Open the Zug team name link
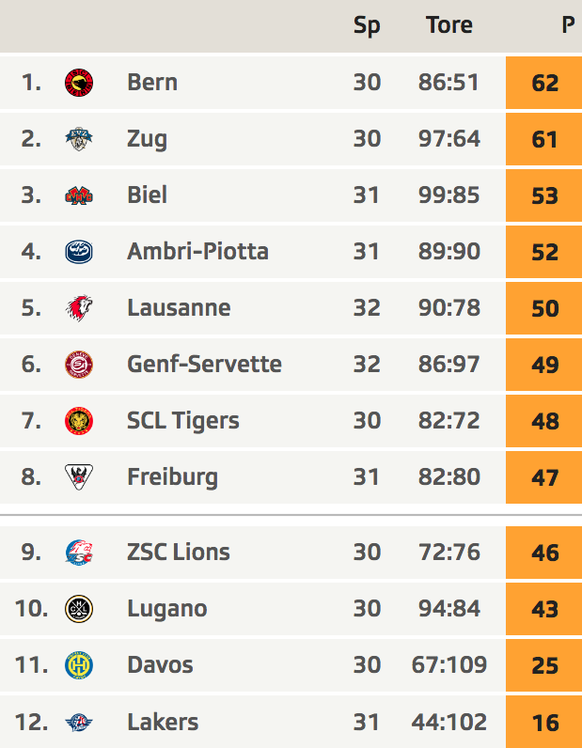This screenshot has width=582, height=748. tap(147, 139)
